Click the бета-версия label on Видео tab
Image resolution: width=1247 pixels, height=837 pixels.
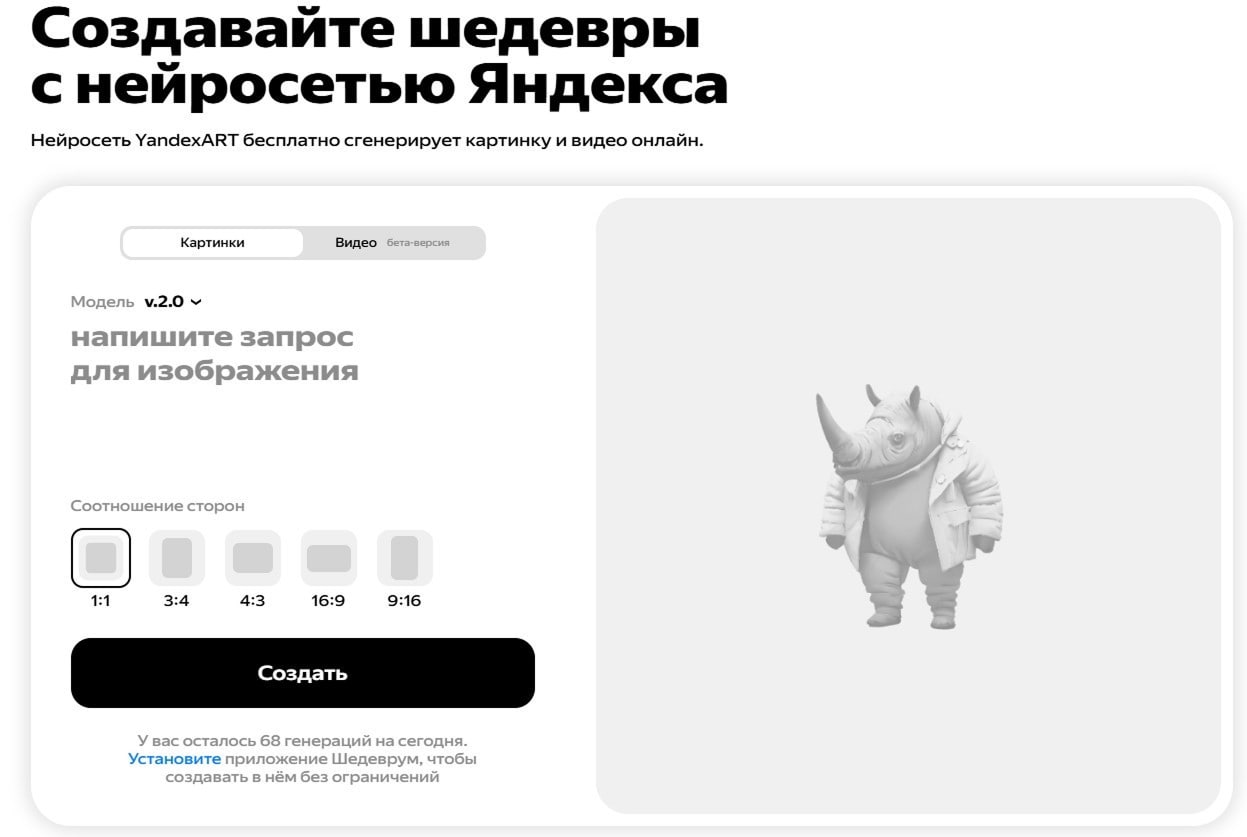(x=418, y=243)
